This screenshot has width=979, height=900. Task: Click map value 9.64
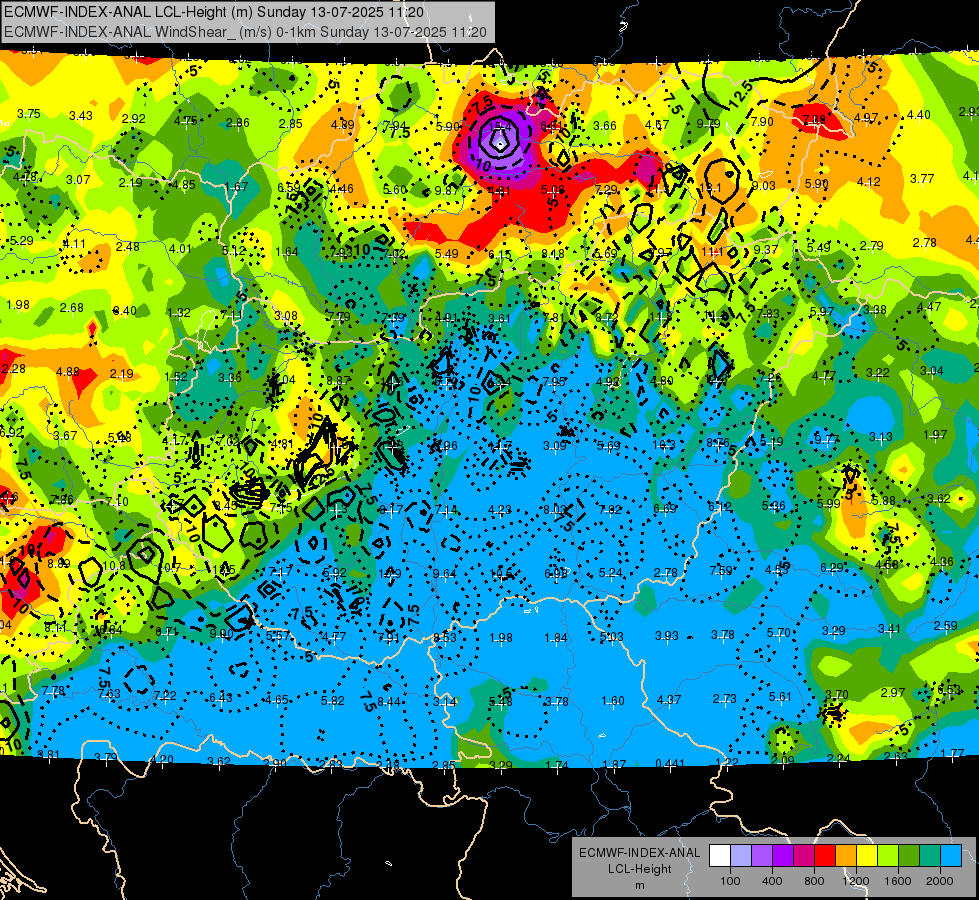coord(445,573)
